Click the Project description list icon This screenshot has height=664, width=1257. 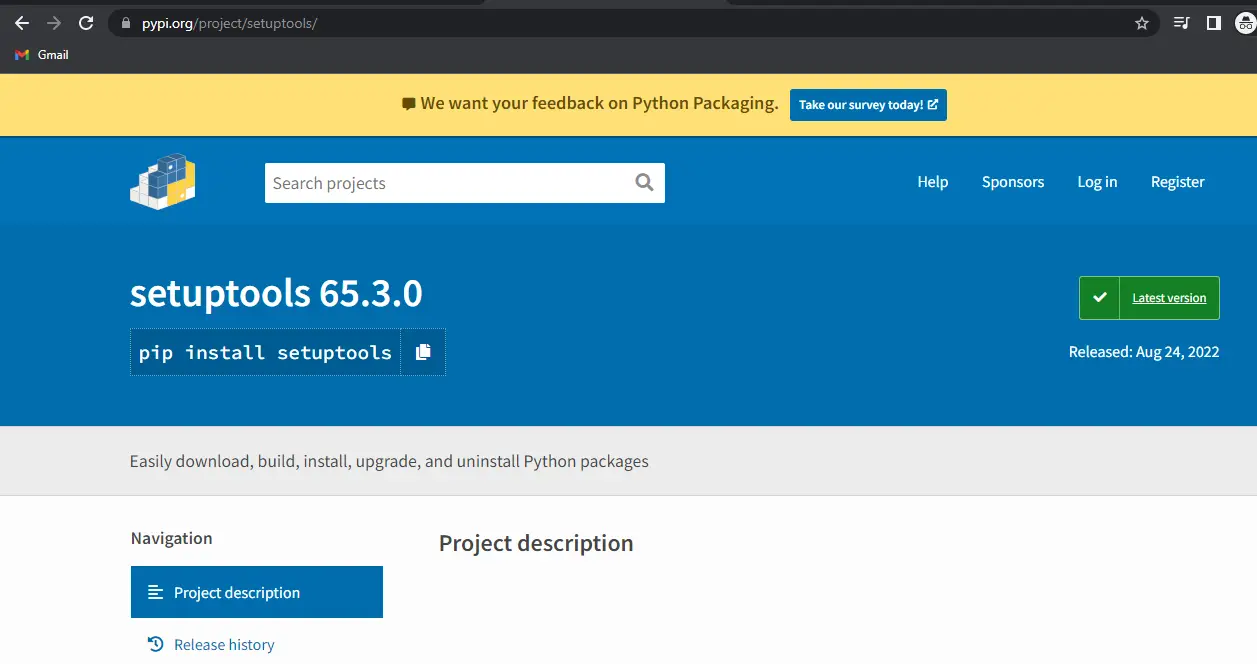click(x=155, y=592)
